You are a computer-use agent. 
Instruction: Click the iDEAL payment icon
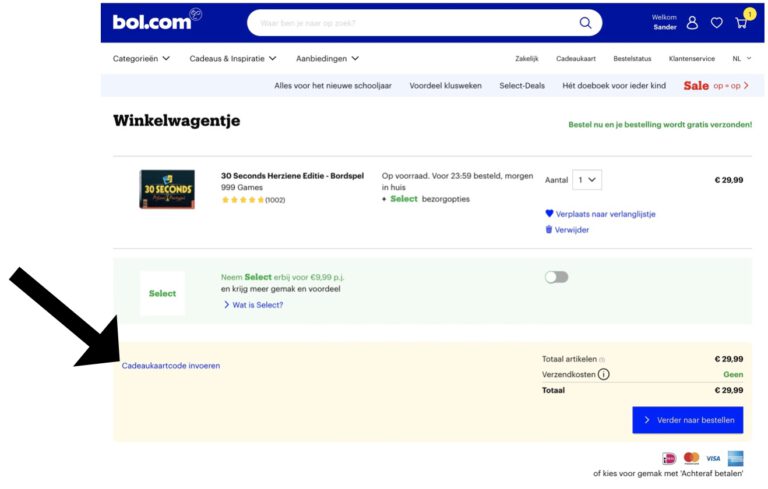pos(669,459)
